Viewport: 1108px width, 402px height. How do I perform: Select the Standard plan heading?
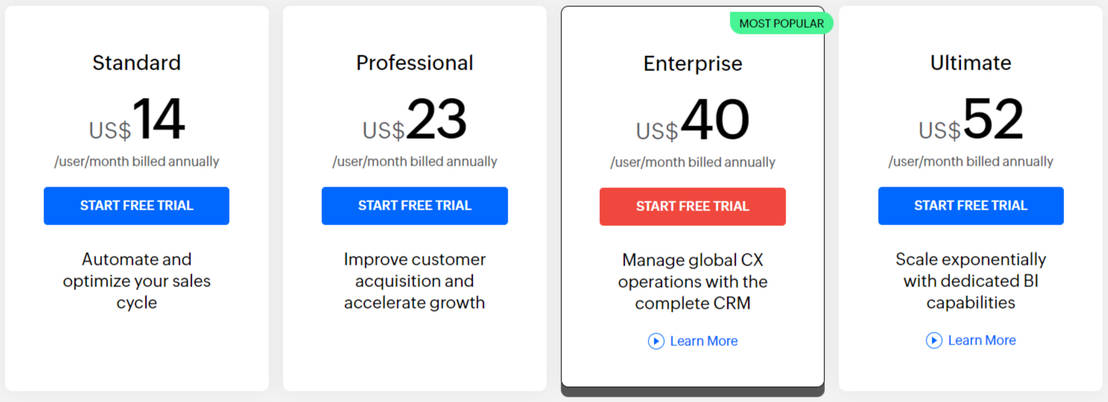136,63
